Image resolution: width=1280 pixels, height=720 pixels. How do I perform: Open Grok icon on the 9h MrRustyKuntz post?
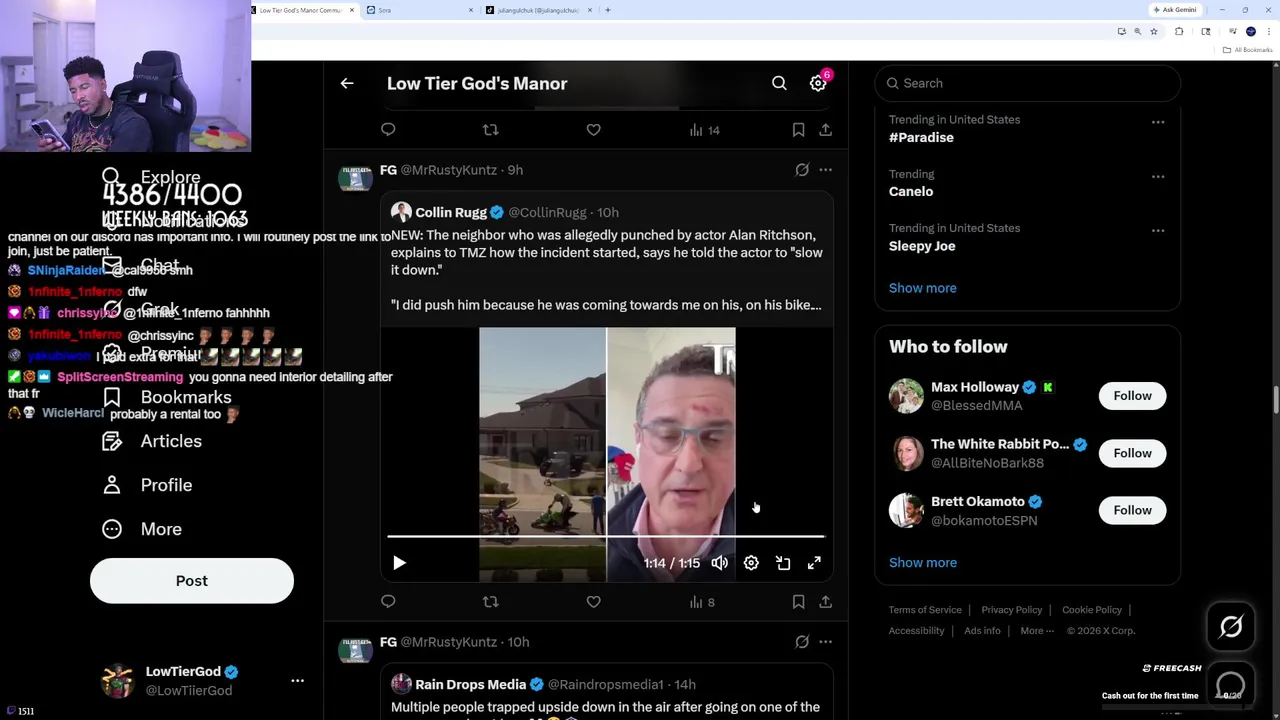[x=802, y=170]
